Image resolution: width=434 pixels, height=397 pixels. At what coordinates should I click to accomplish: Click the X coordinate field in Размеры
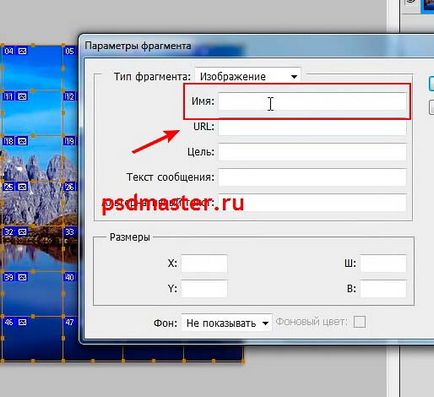(204, 263)
